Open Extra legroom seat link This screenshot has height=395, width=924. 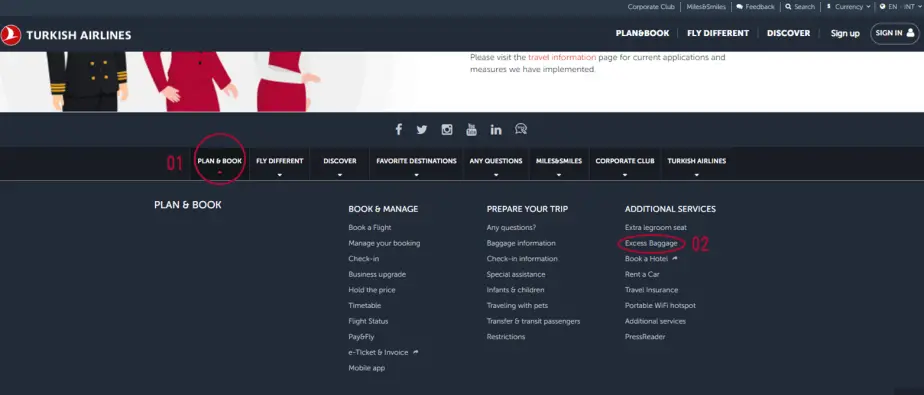tap(656, 228)
